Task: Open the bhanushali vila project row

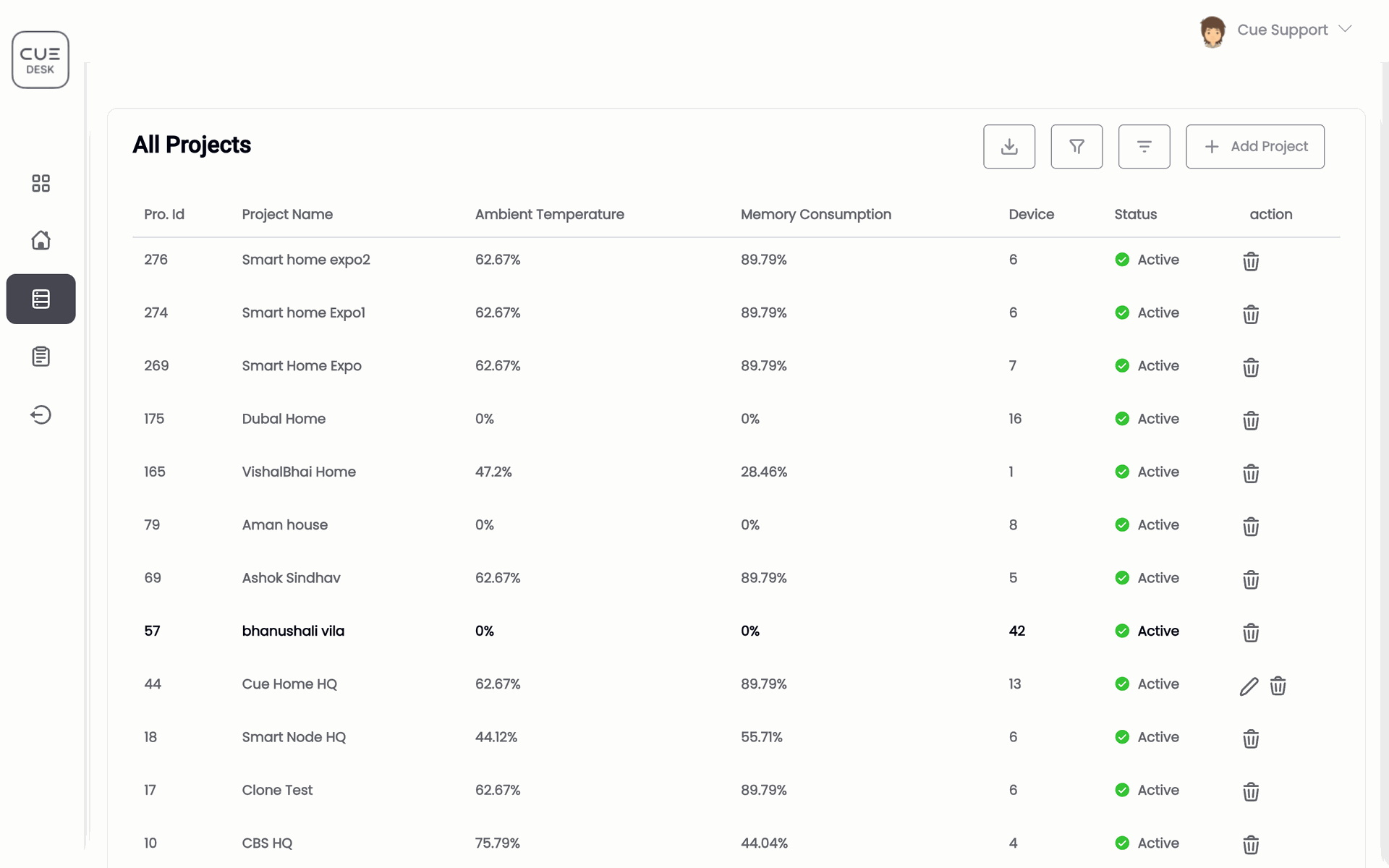Action: (293, 631)
